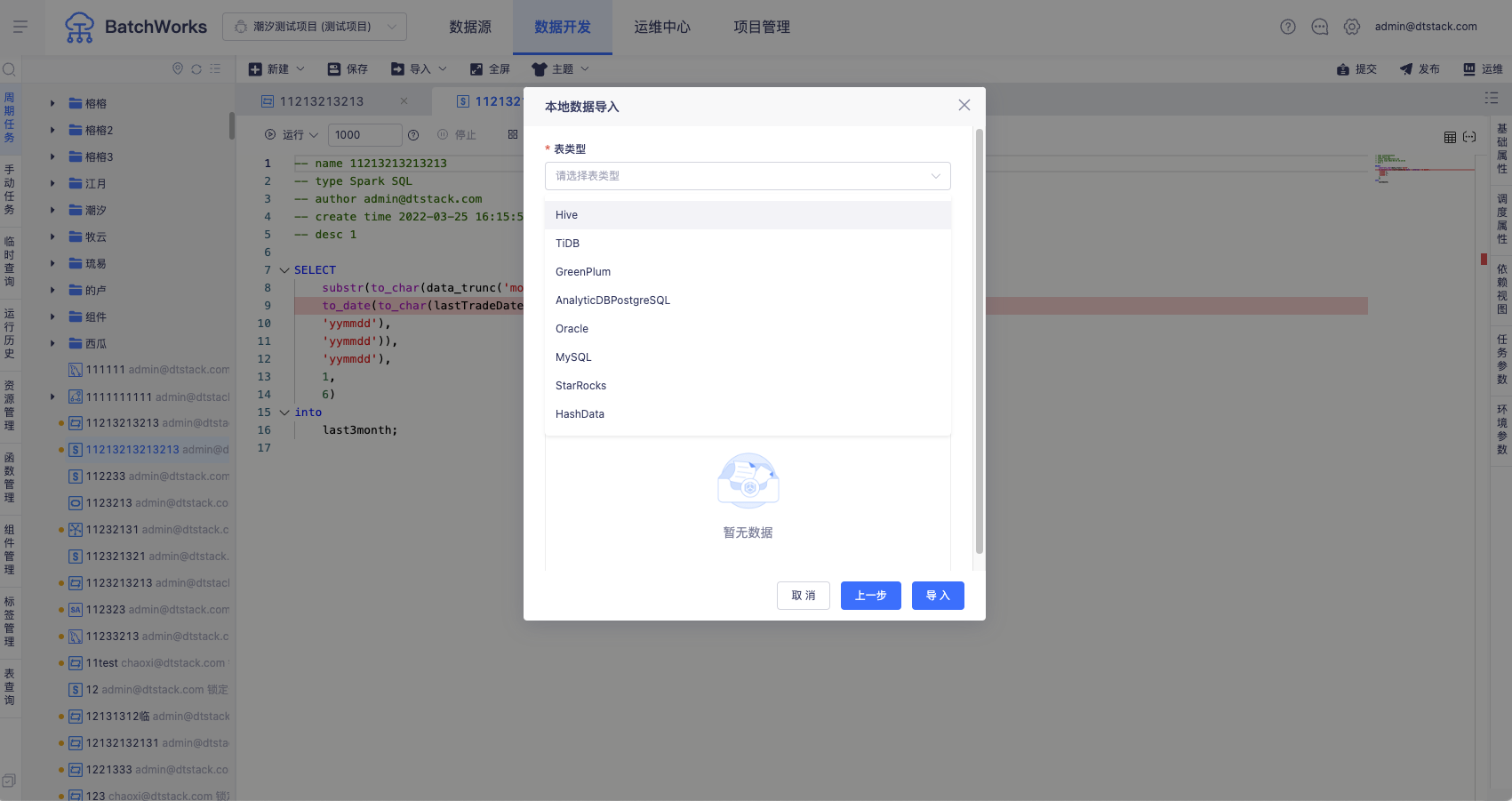Open the 主题 theme dropdown
Screen dimensions: 1512x801
[561, 68]
